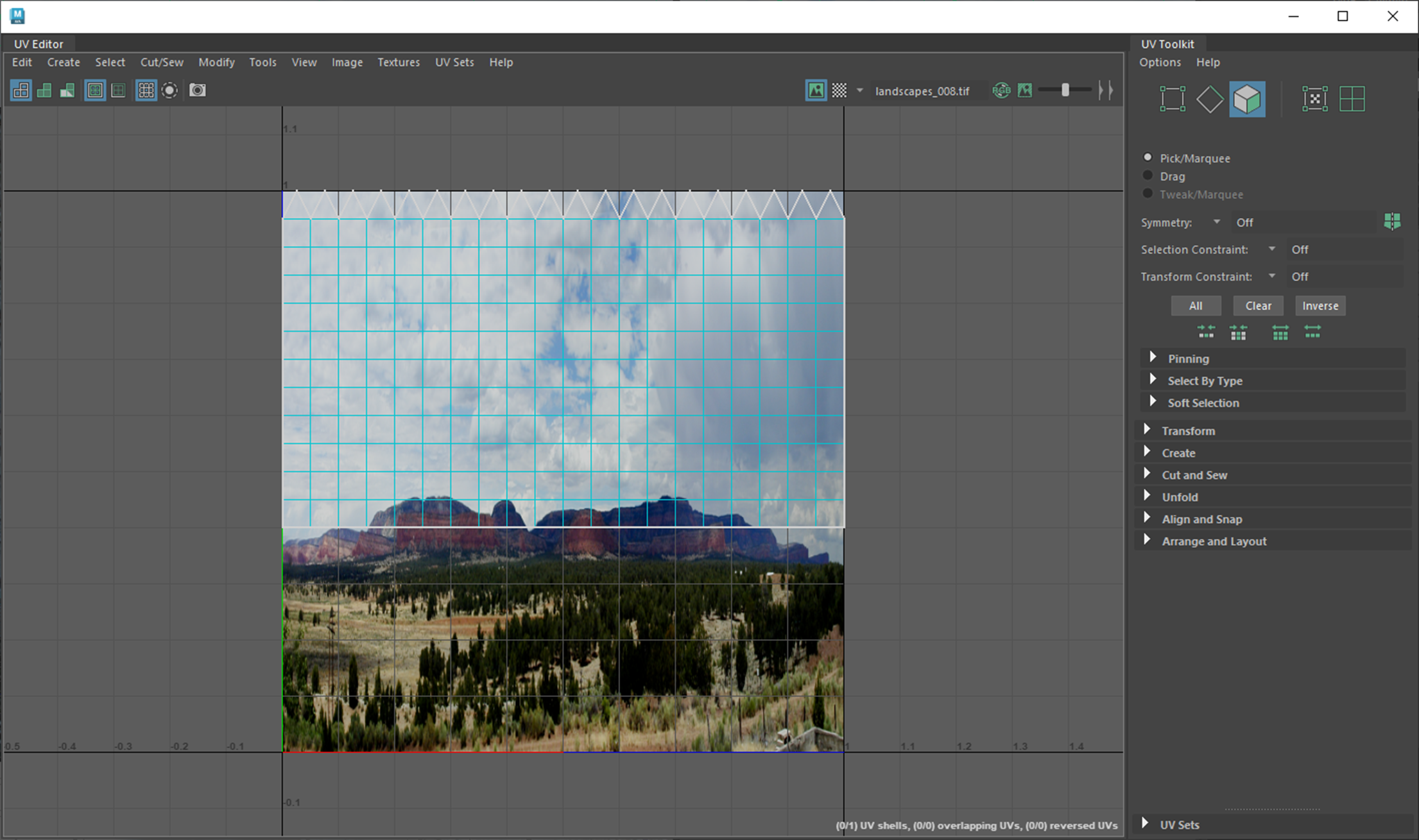The width and height of the screenshot is (1419, 840).
Task: Open the Textures menu
Action: click(x=398, y=62)
